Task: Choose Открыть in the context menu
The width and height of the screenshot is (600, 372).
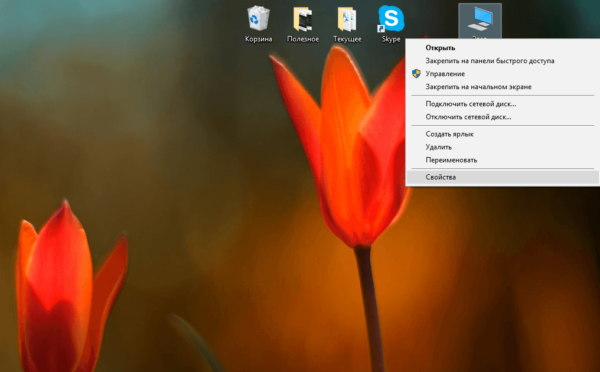Action: (440, 48)
